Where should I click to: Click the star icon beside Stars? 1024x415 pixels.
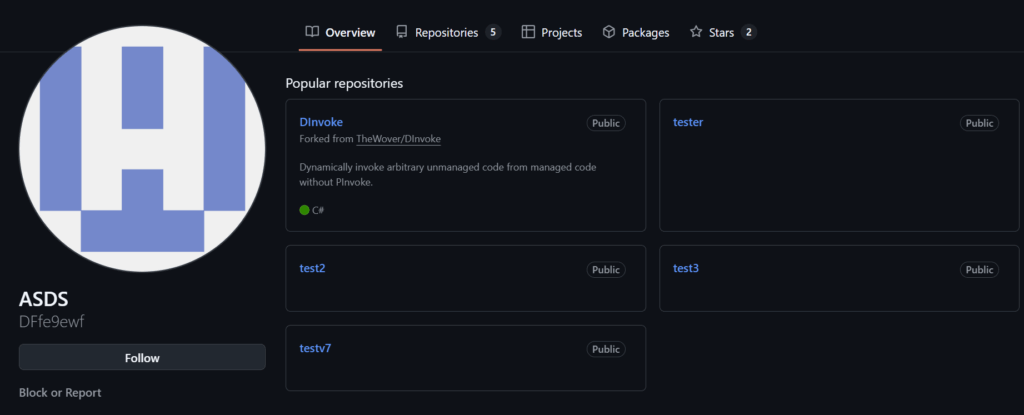click(696, 32)
